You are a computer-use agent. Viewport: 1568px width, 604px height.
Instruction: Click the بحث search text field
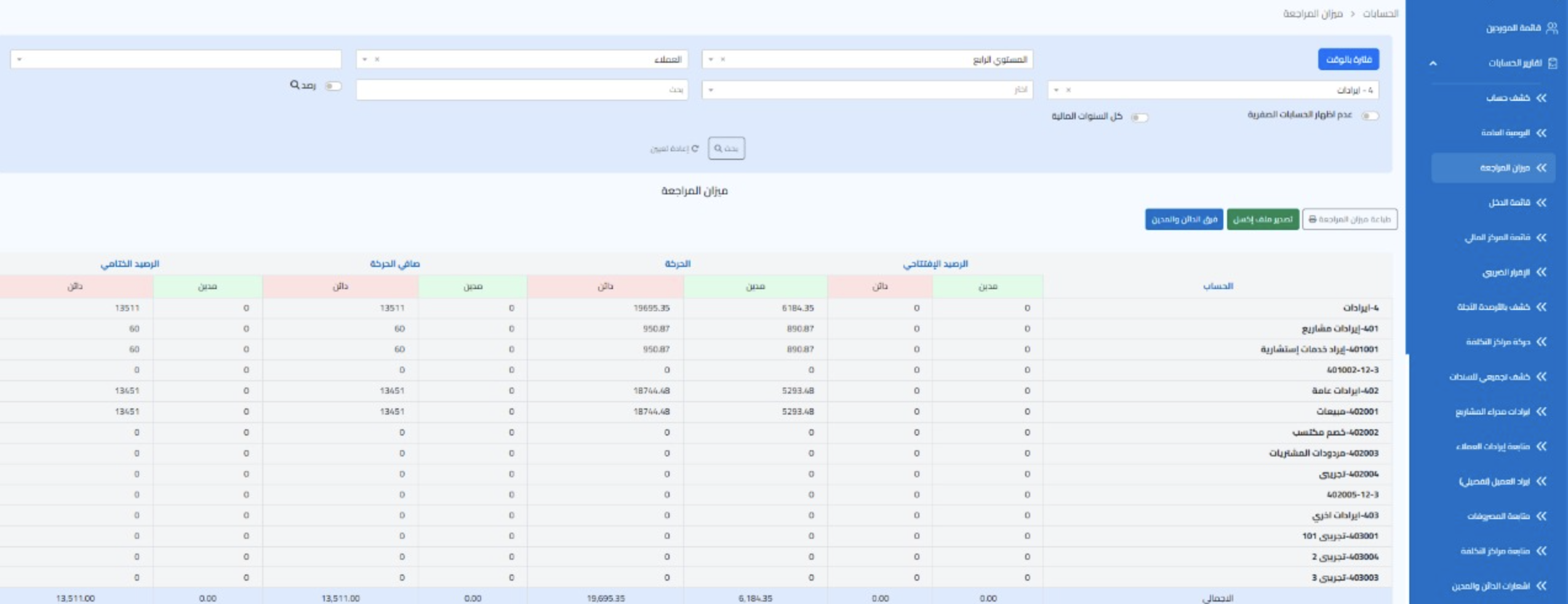[522, 90]
